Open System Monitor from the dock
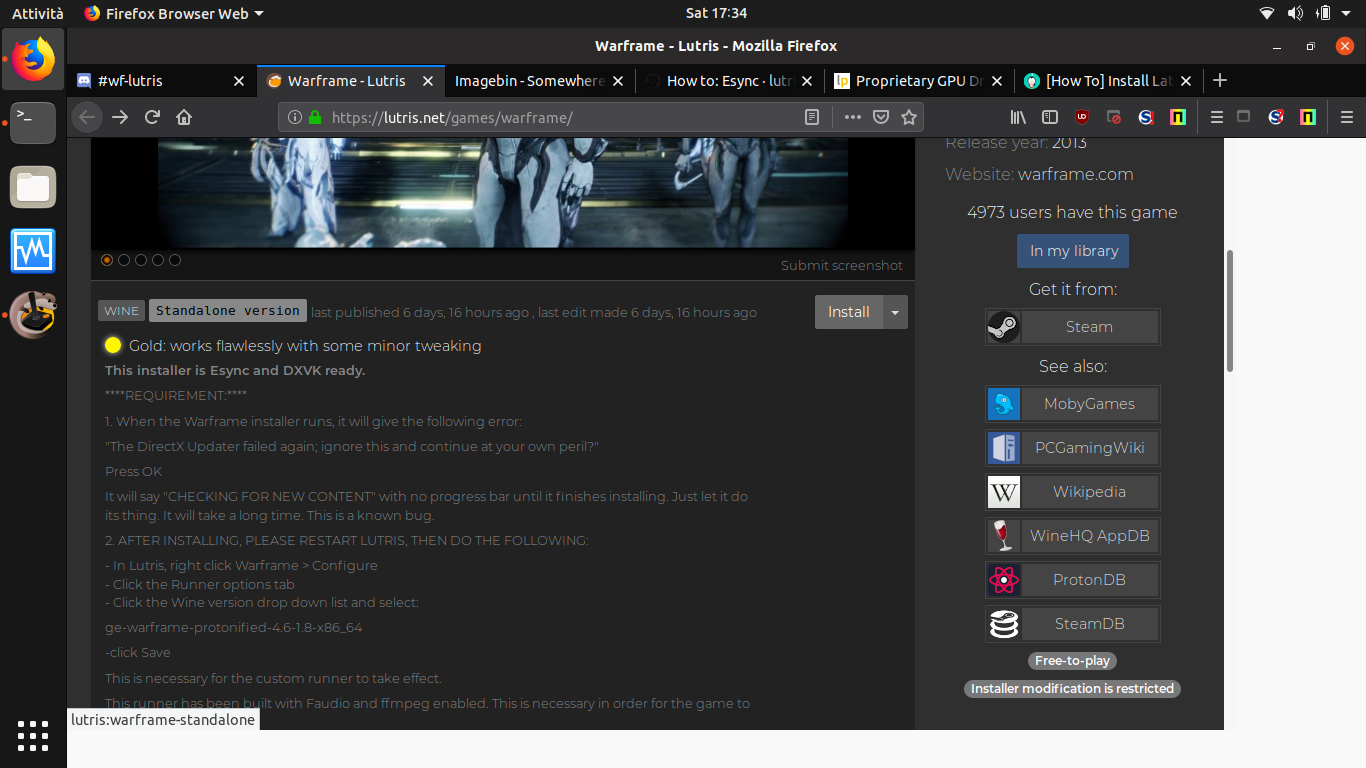The height and width of the screenshot is (768, 1366). coord(33,251)
